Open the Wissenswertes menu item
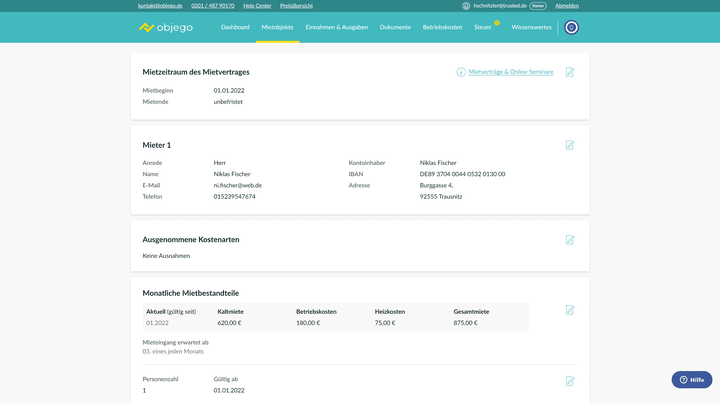 [x=531, y=27]
